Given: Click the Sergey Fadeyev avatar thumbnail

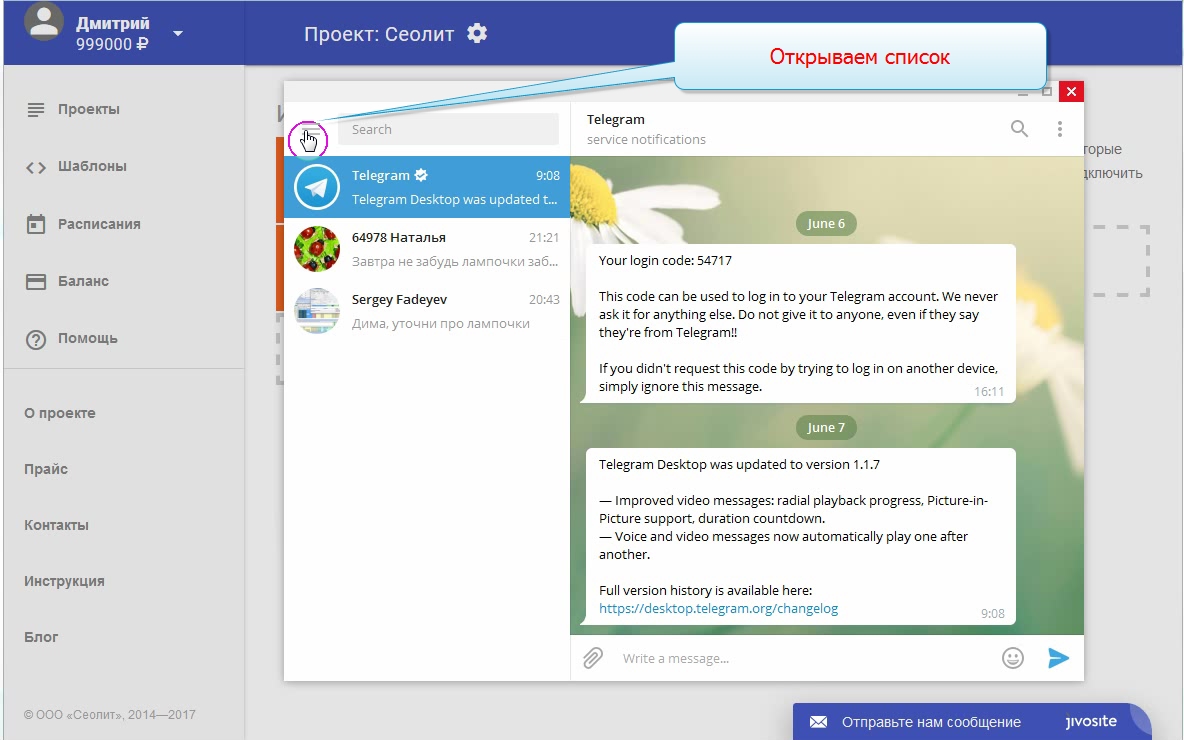Looking at the screenshot, I should coord(316,311).
